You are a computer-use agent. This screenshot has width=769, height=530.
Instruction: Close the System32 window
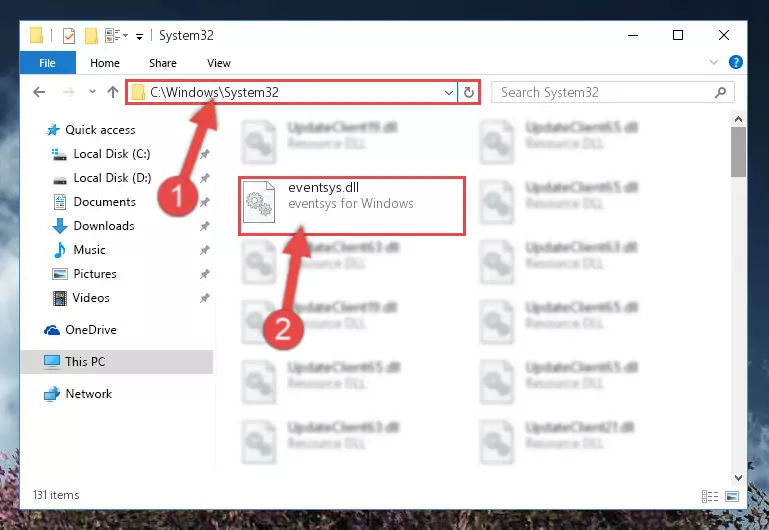723,35
